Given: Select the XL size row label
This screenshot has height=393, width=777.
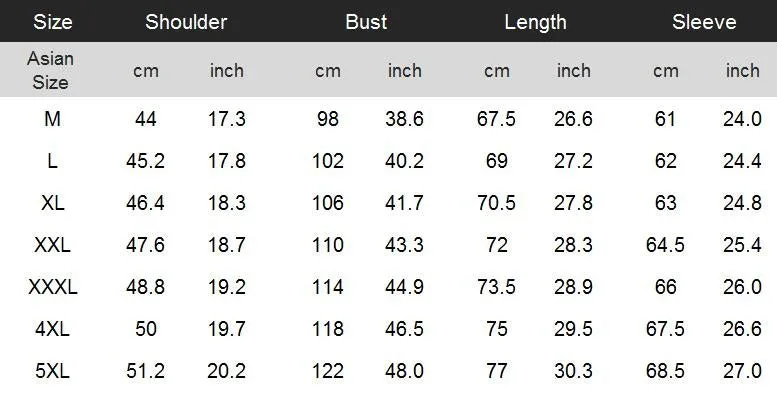Looking at the screenshot, I should click(x=53, y=203).
